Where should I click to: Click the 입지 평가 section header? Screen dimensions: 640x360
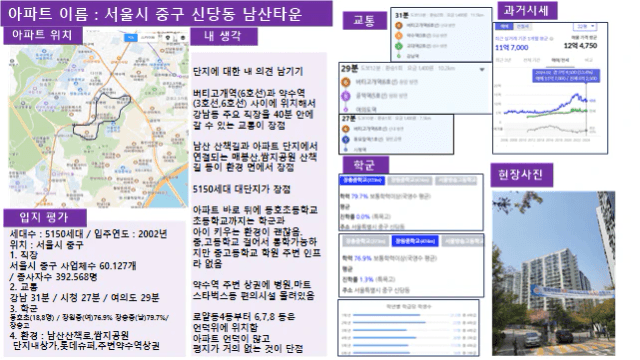[x=44, y=218]
